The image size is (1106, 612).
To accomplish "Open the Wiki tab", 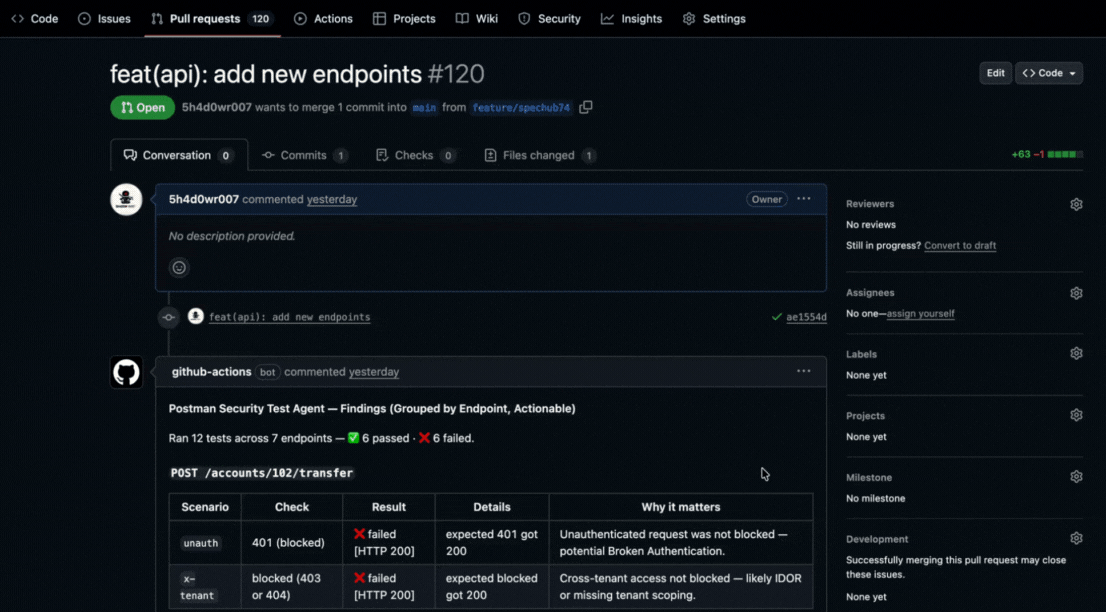I will [477, 19].
